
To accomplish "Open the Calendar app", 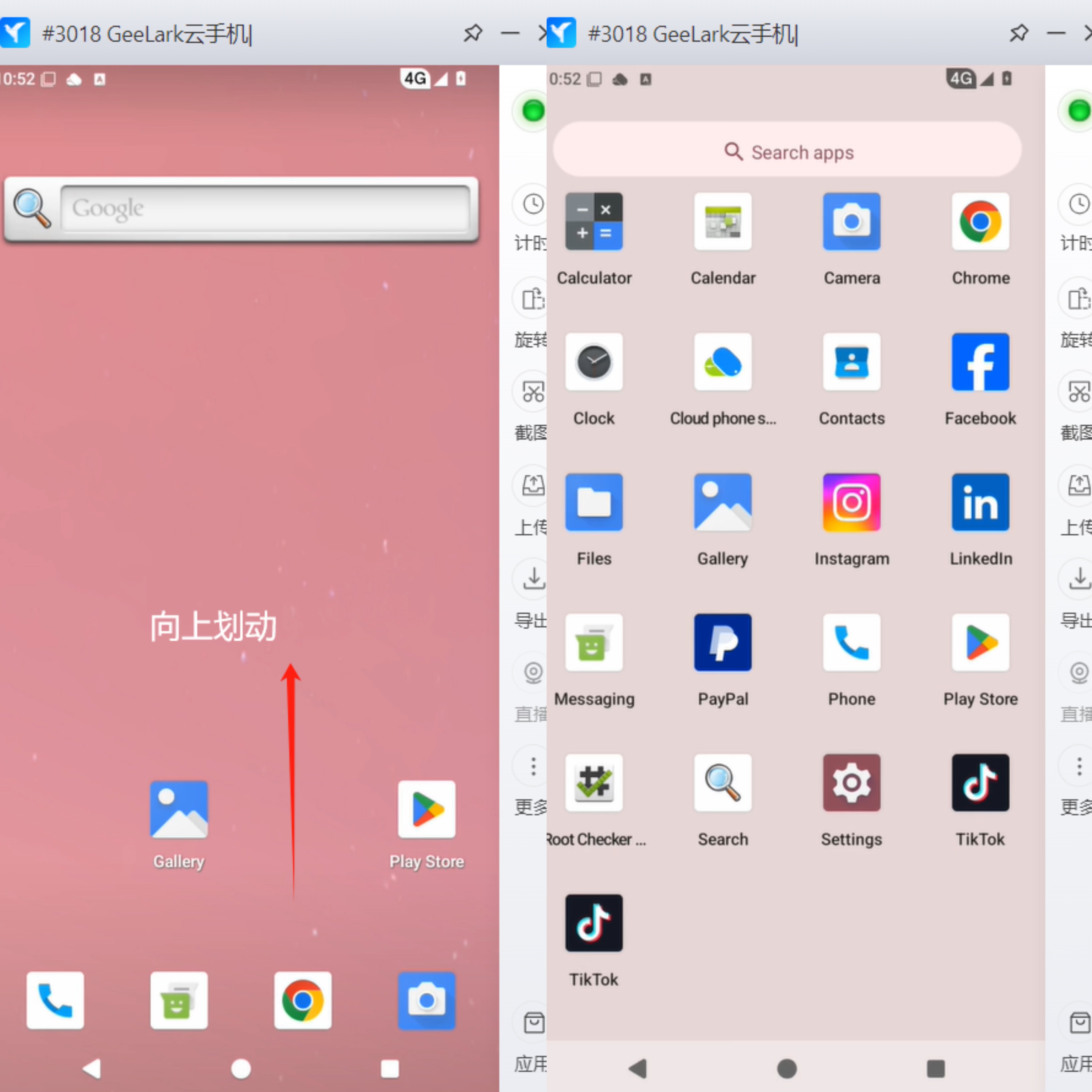I will (723, 221).
